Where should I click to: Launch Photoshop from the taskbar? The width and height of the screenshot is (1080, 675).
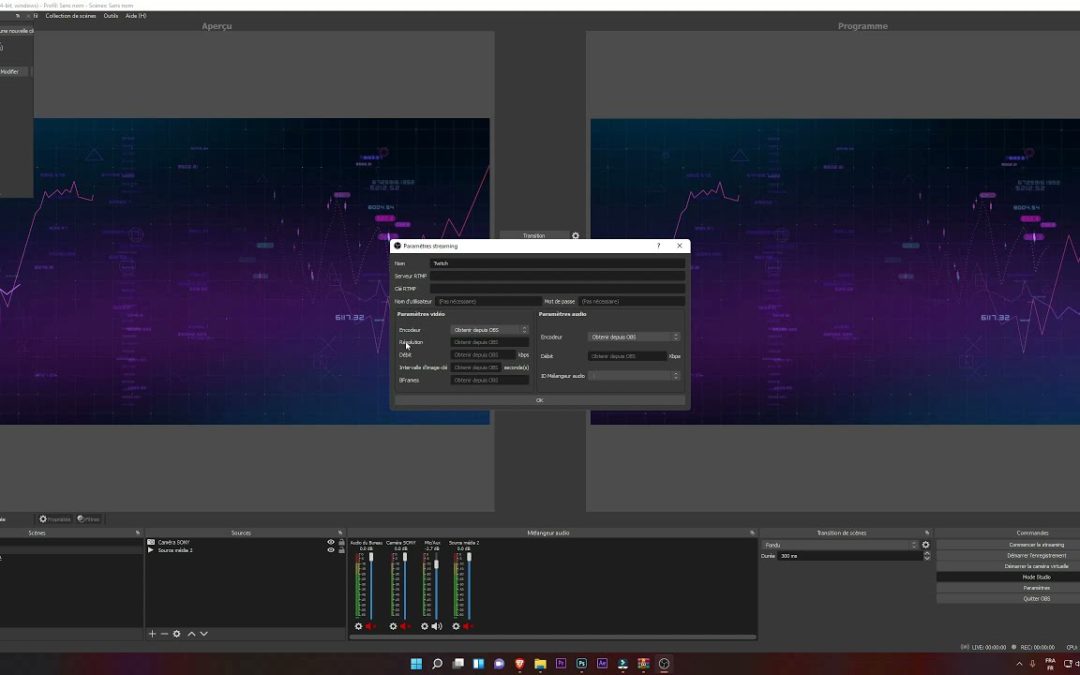(x=580, y=663)
